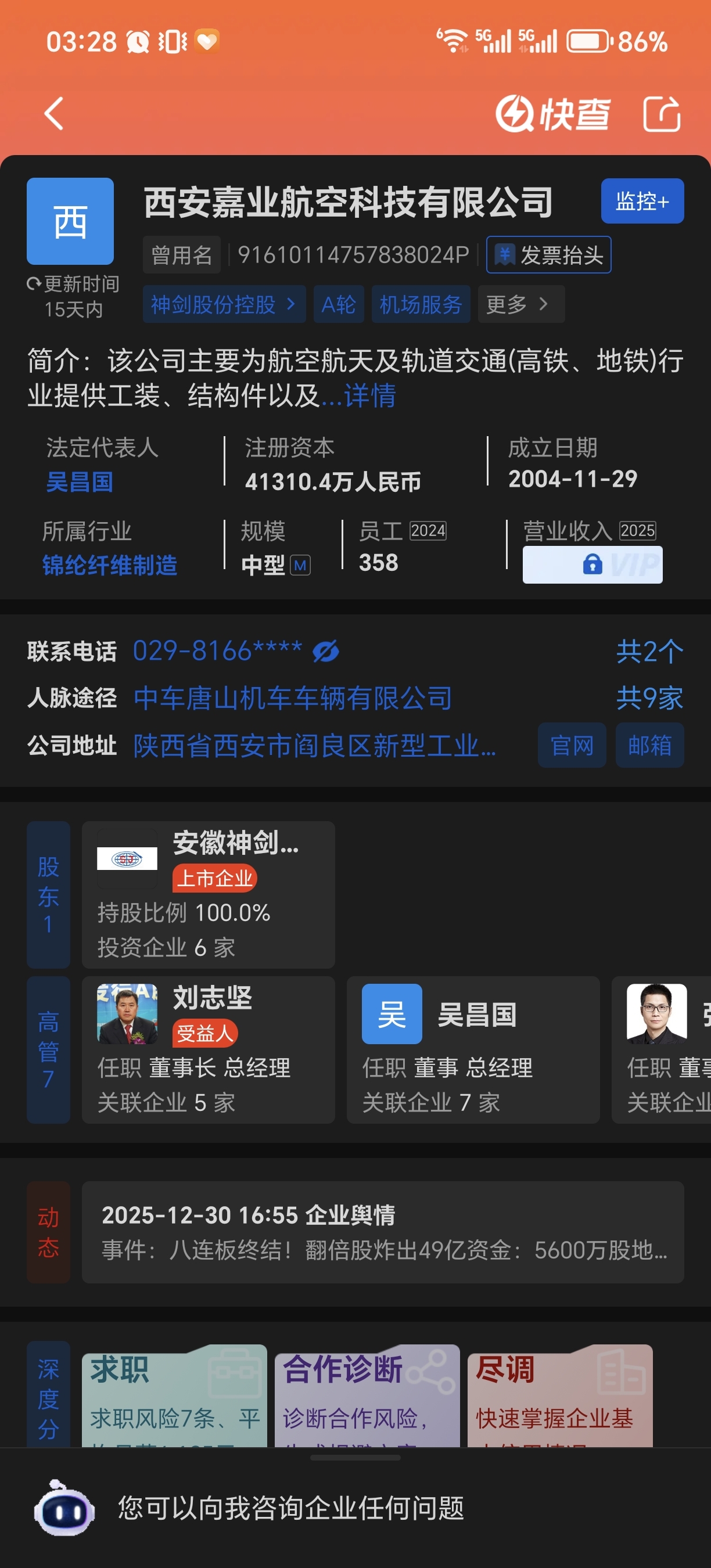Open legal representative 吴昌国 link
711x1568 pixels.
click(x=80, y=482)
